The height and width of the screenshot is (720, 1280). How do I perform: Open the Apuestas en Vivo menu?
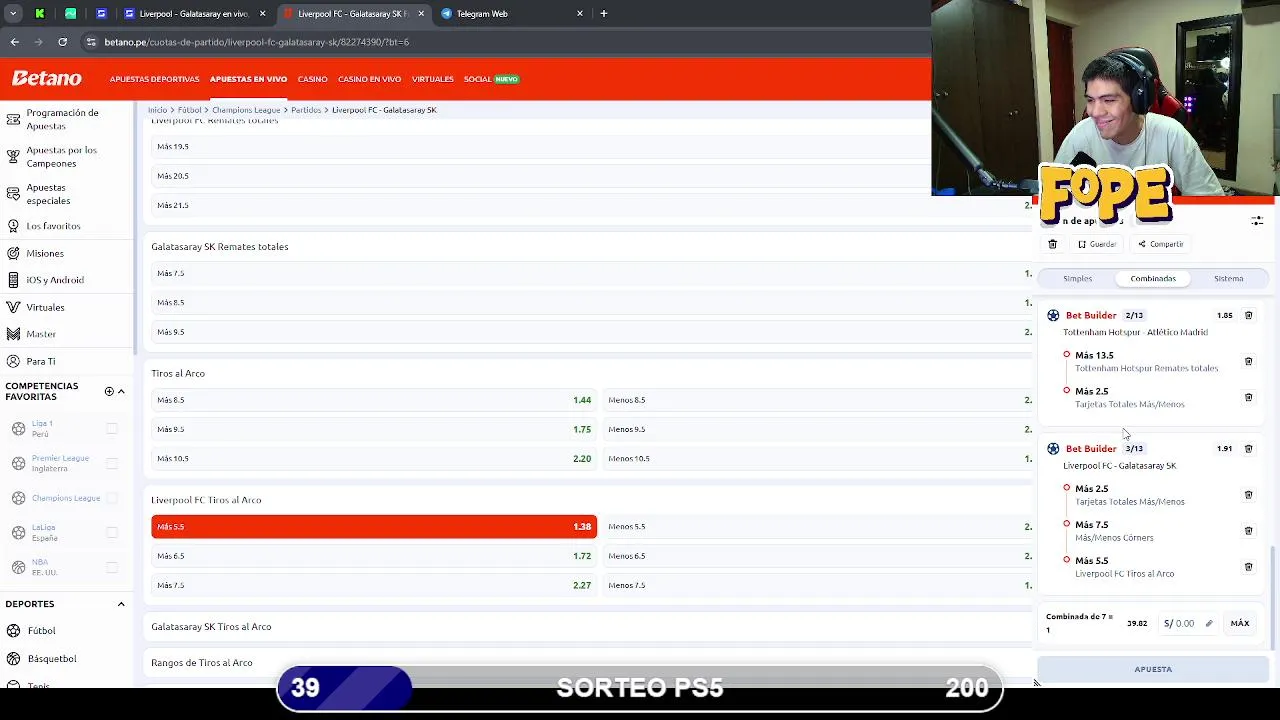248,79
